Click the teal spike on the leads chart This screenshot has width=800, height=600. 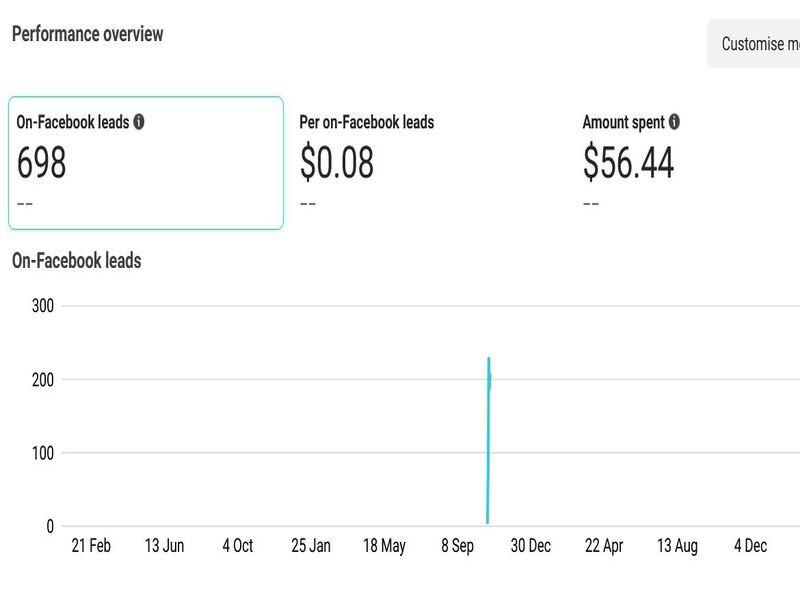pos(488,440)
